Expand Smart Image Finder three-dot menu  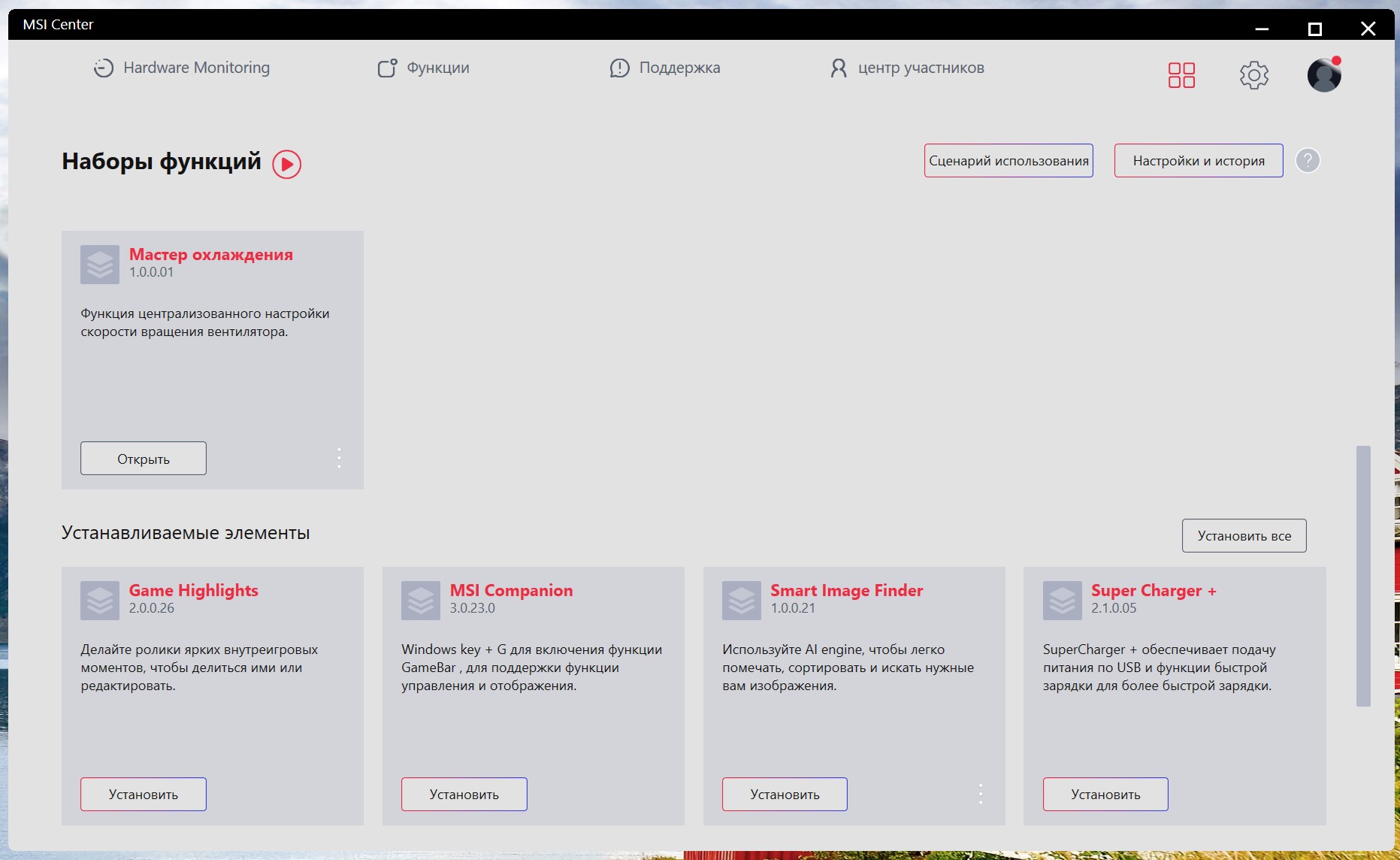[x=981, y=794]
